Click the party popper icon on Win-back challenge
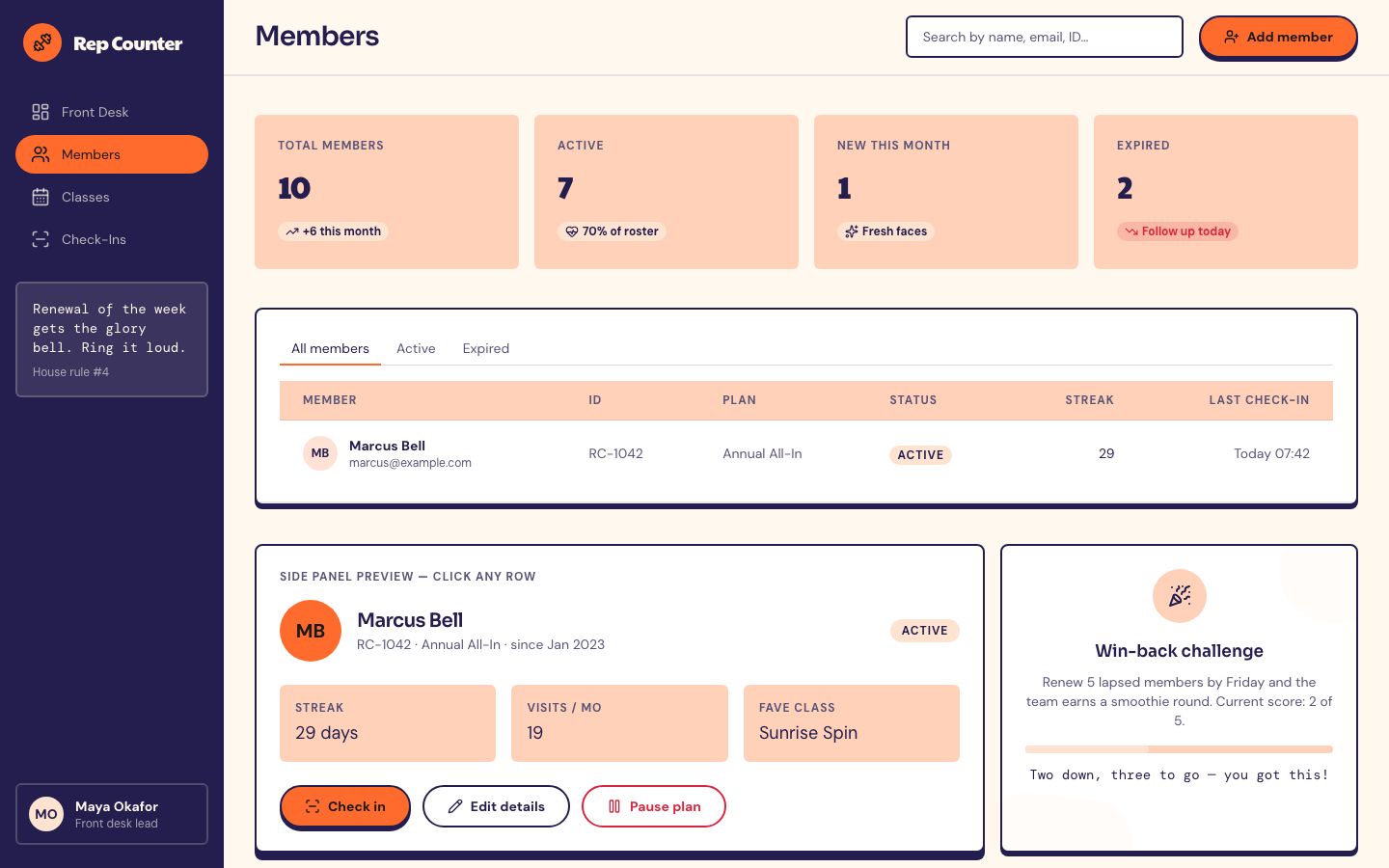 point(1180,596)
